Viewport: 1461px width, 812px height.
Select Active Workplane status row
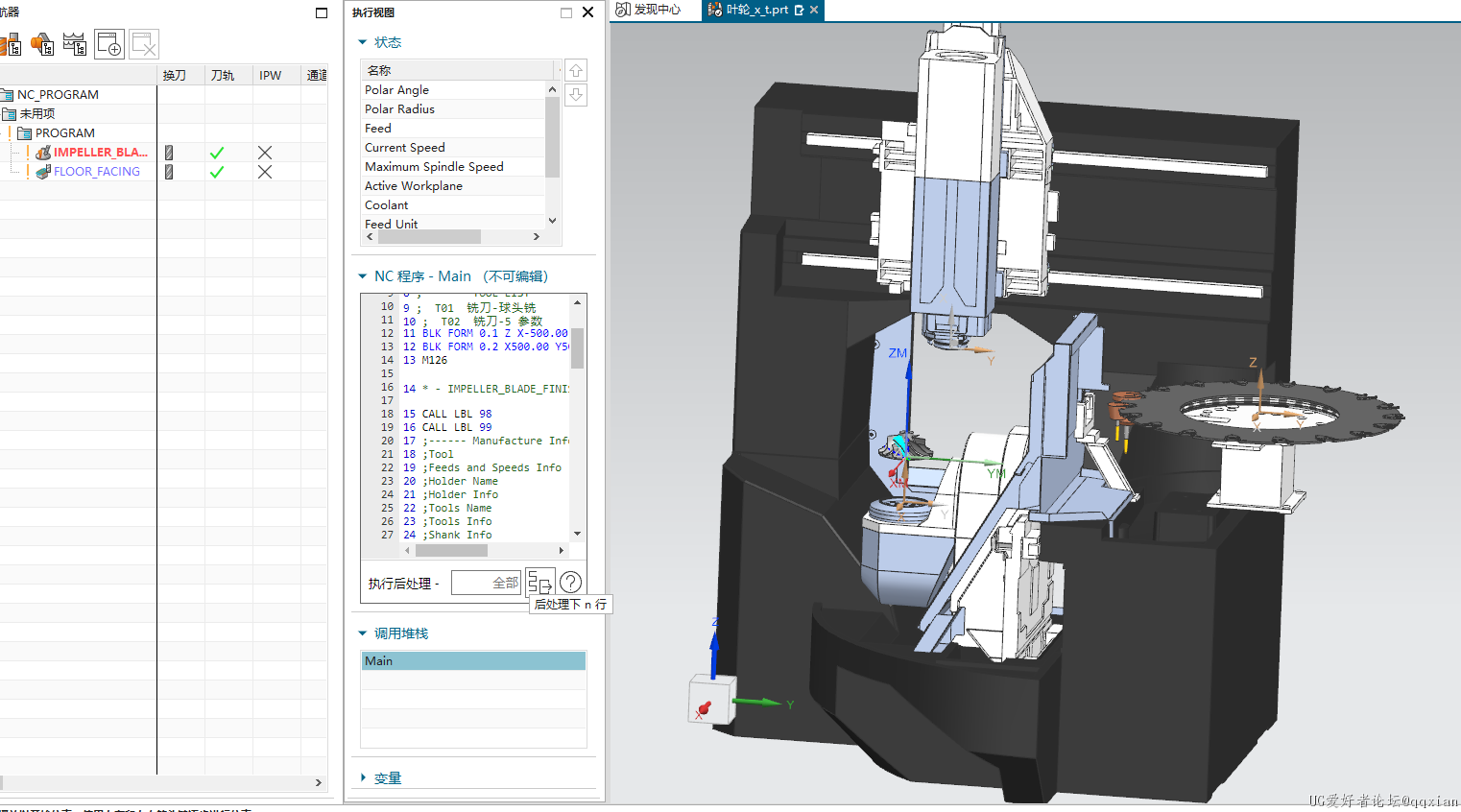coord(453,186)
